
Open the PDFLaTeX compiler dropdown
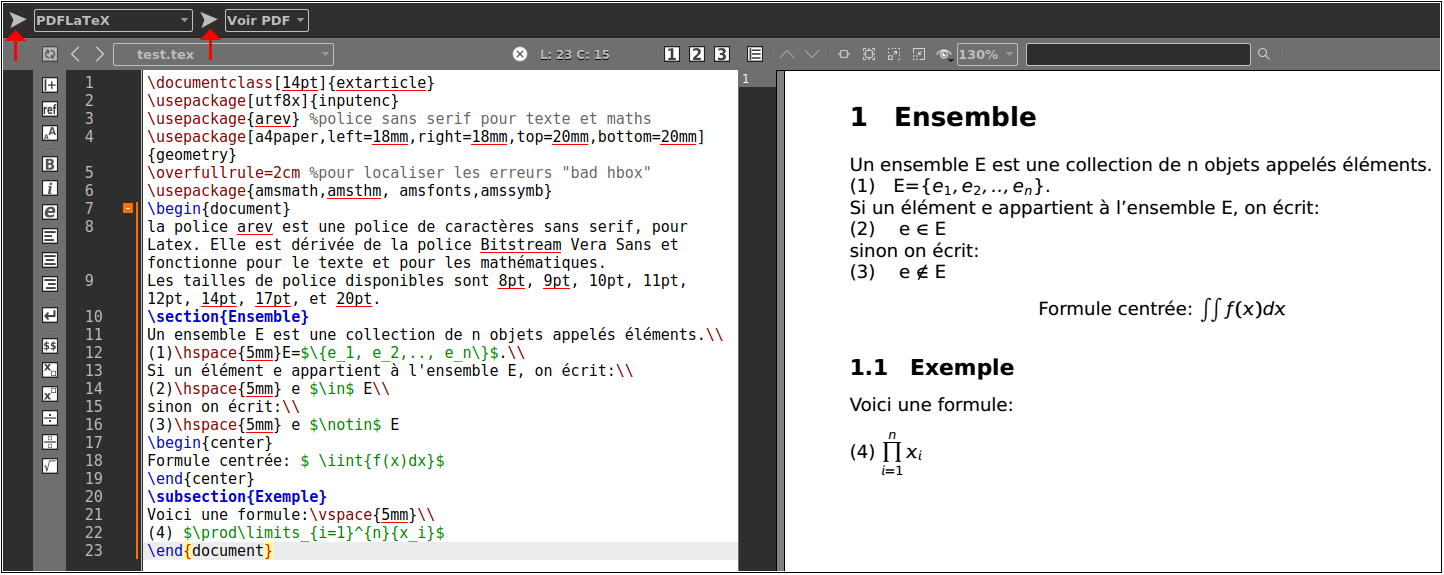[x=113, y=20]
